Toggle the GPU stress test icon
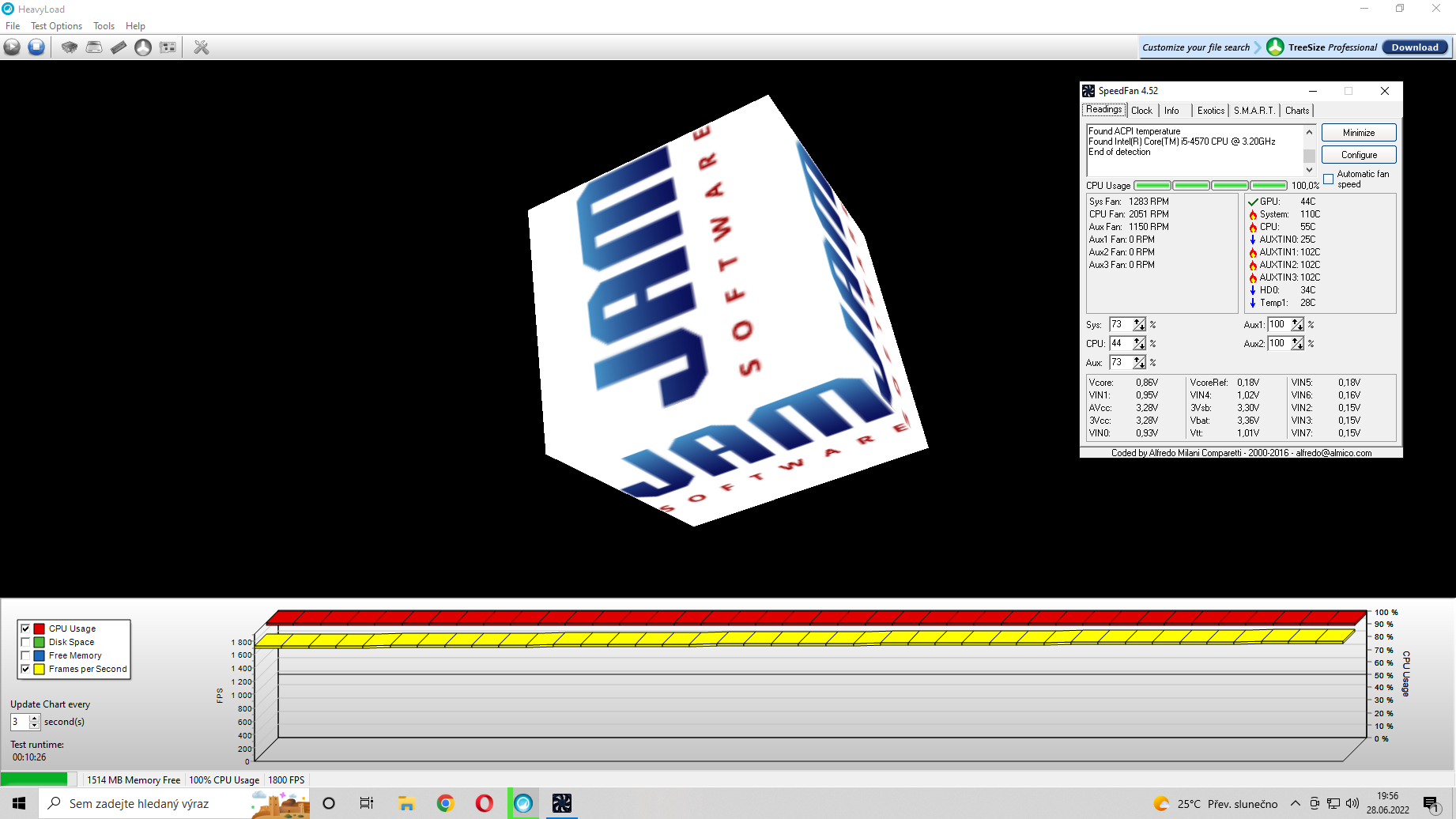The width and height of the screenshot is (1456, 819). [168, 47]
